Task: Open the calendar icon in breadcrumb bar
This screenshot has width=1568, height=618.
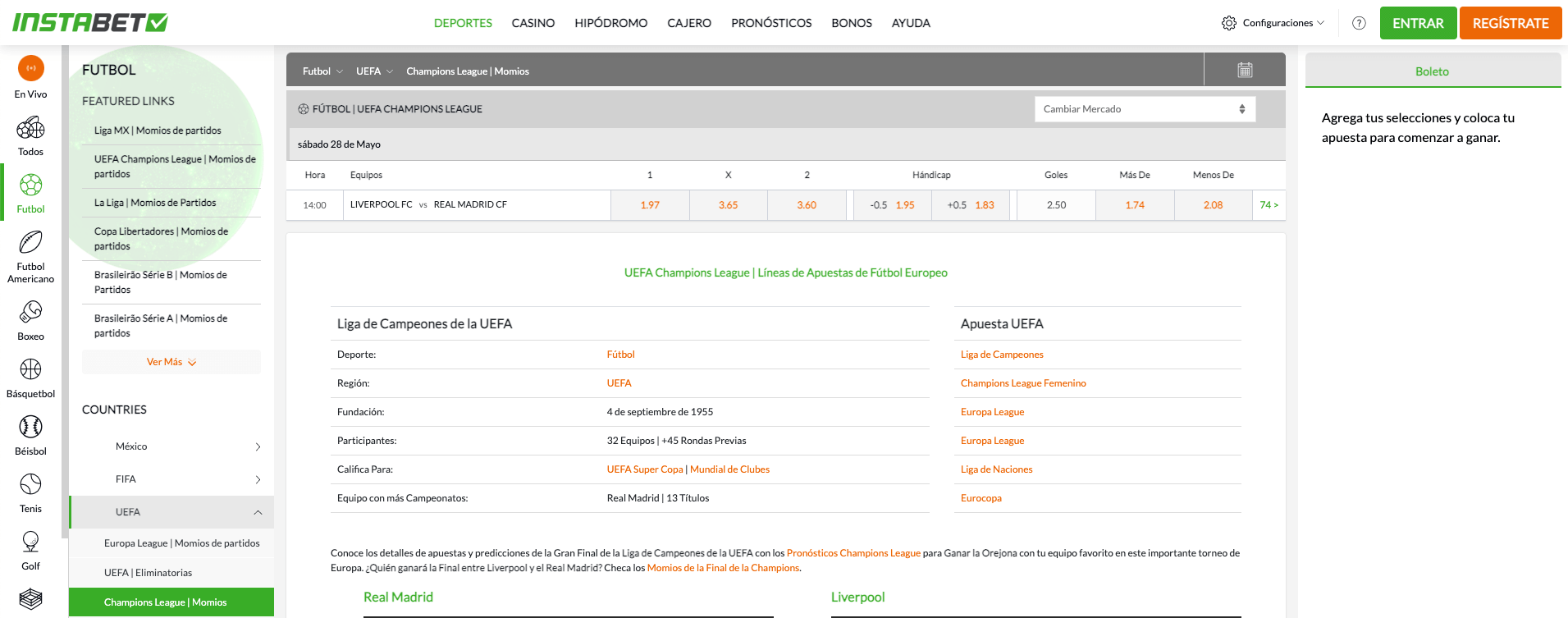Action: point(1245,70)
